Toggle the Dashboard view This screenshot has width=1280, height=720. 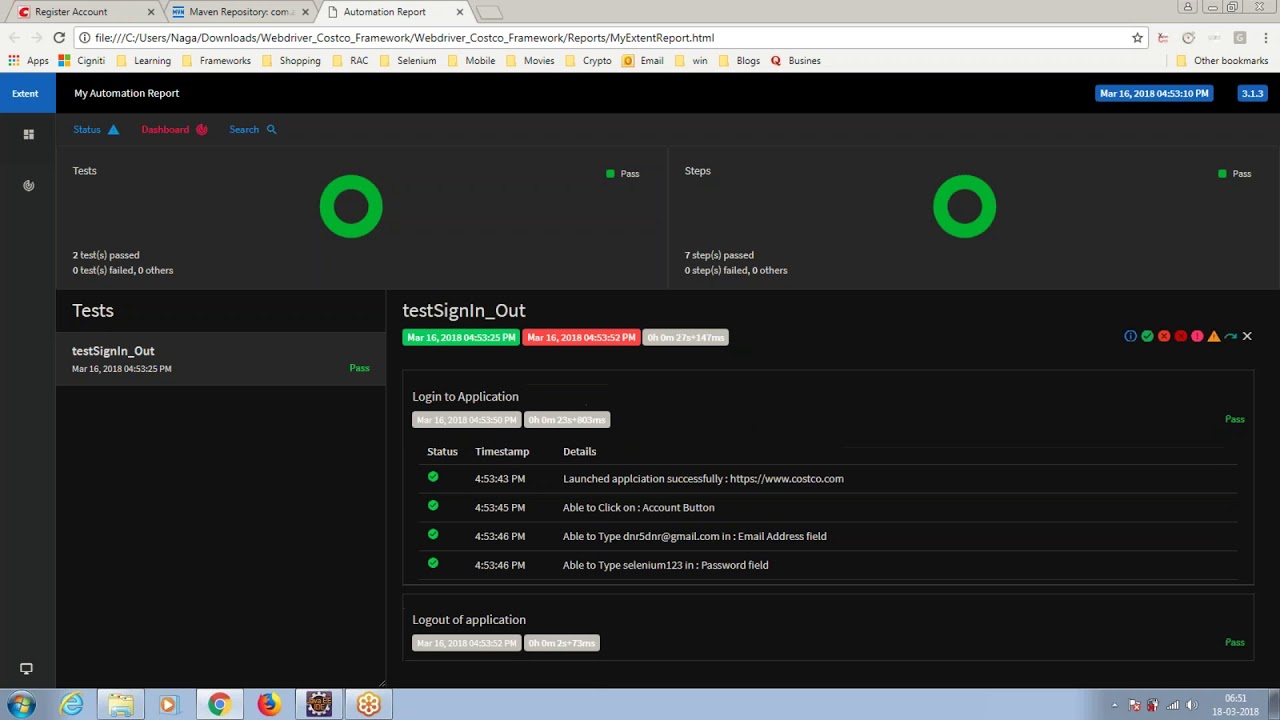(x=174, y=129)
